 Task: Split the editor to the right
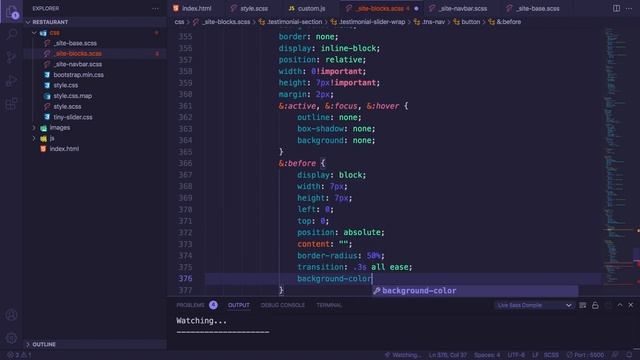click(616, 8)
